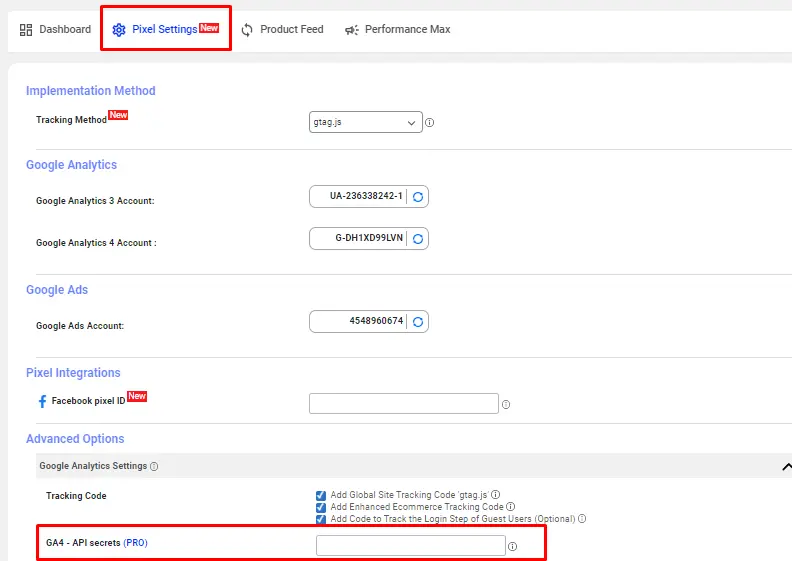Click the Google Analytics 4 Account field
The height and width of the screenshot is (561, 792).
[x=358, y=238]
